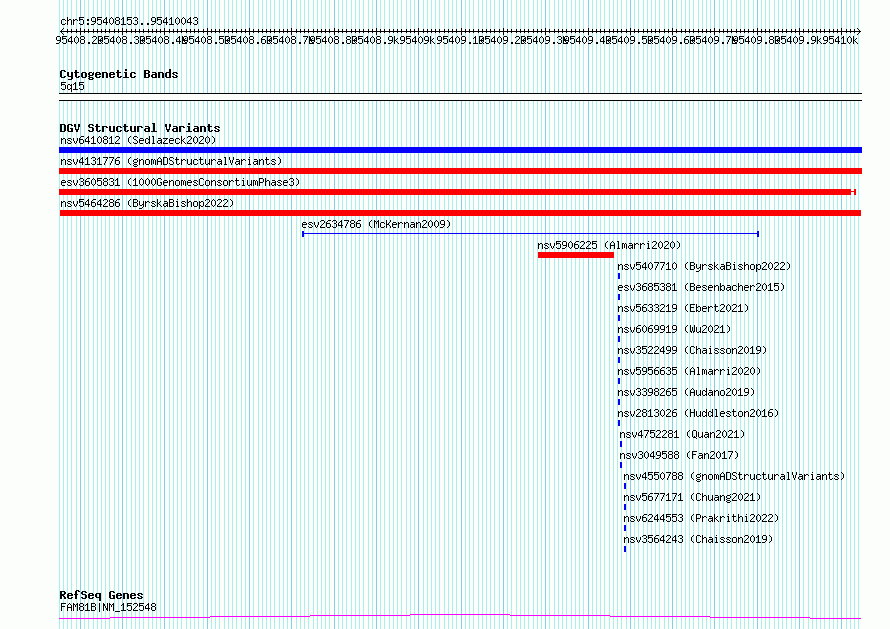Open nsv4131776 (gnomADStructuralVariants) top label
Screen dimensions: 890x629
171,161
